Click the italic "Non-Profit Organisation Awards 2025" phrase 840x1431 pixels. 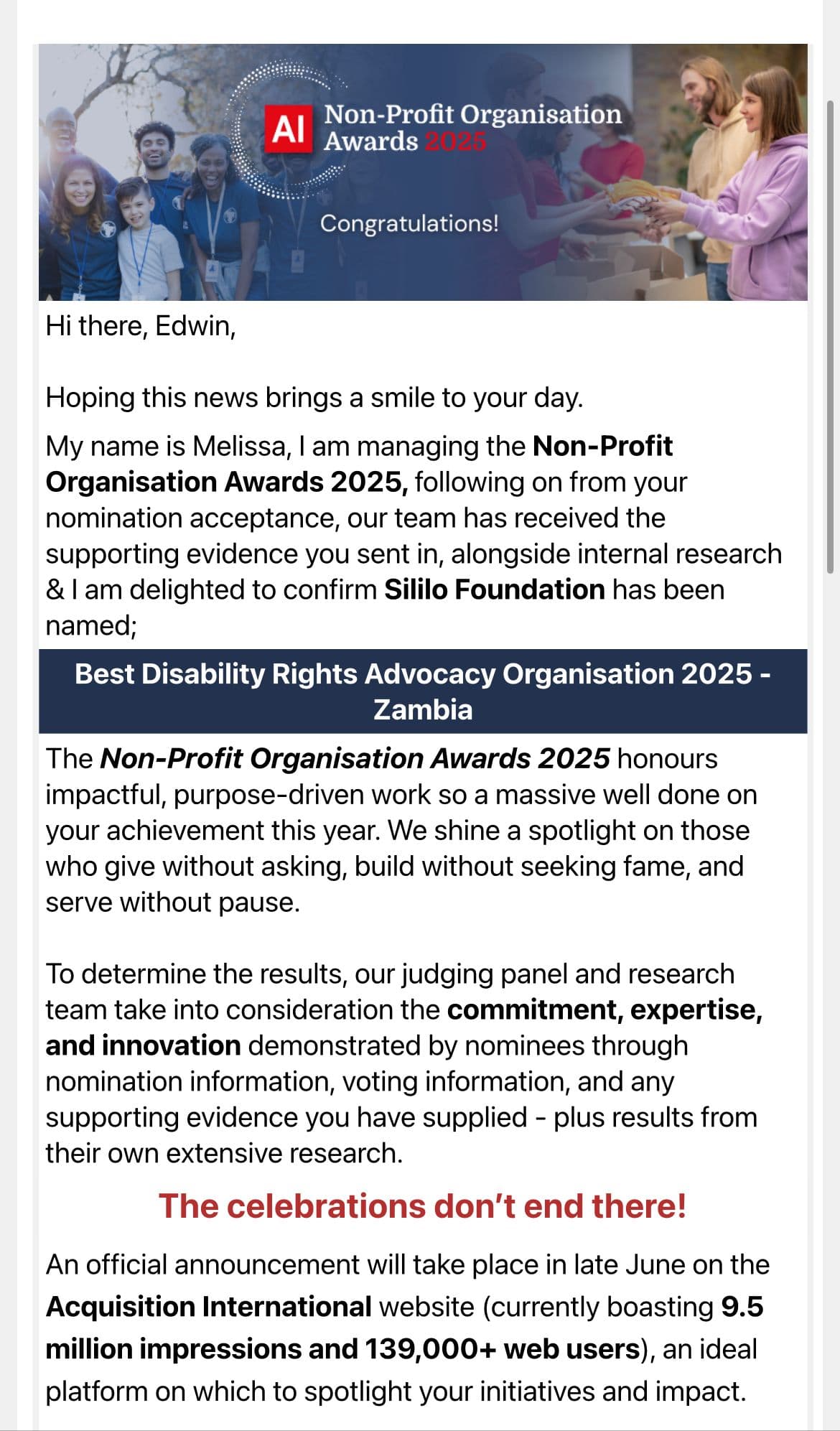(355, 758)
